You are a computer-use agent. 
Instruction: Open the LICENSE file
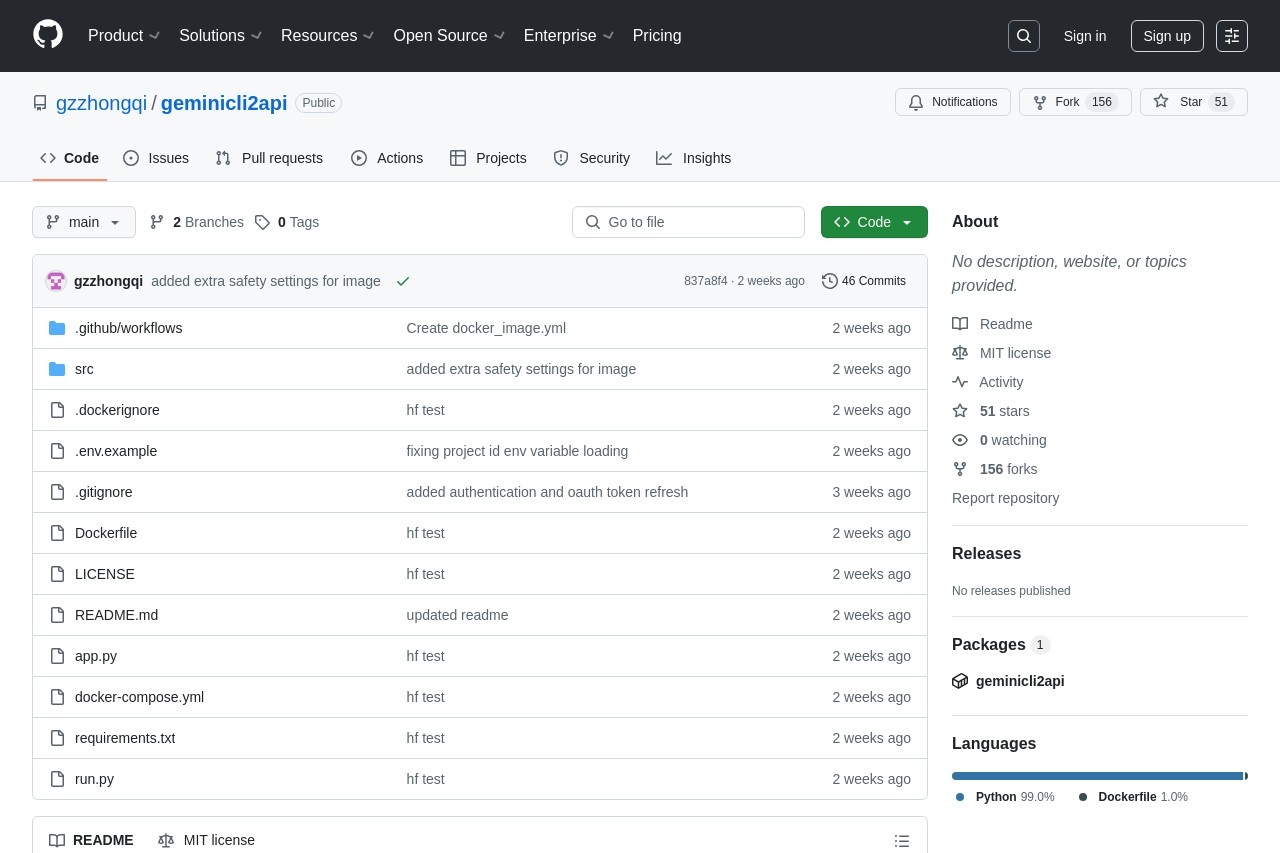[105, 574]
